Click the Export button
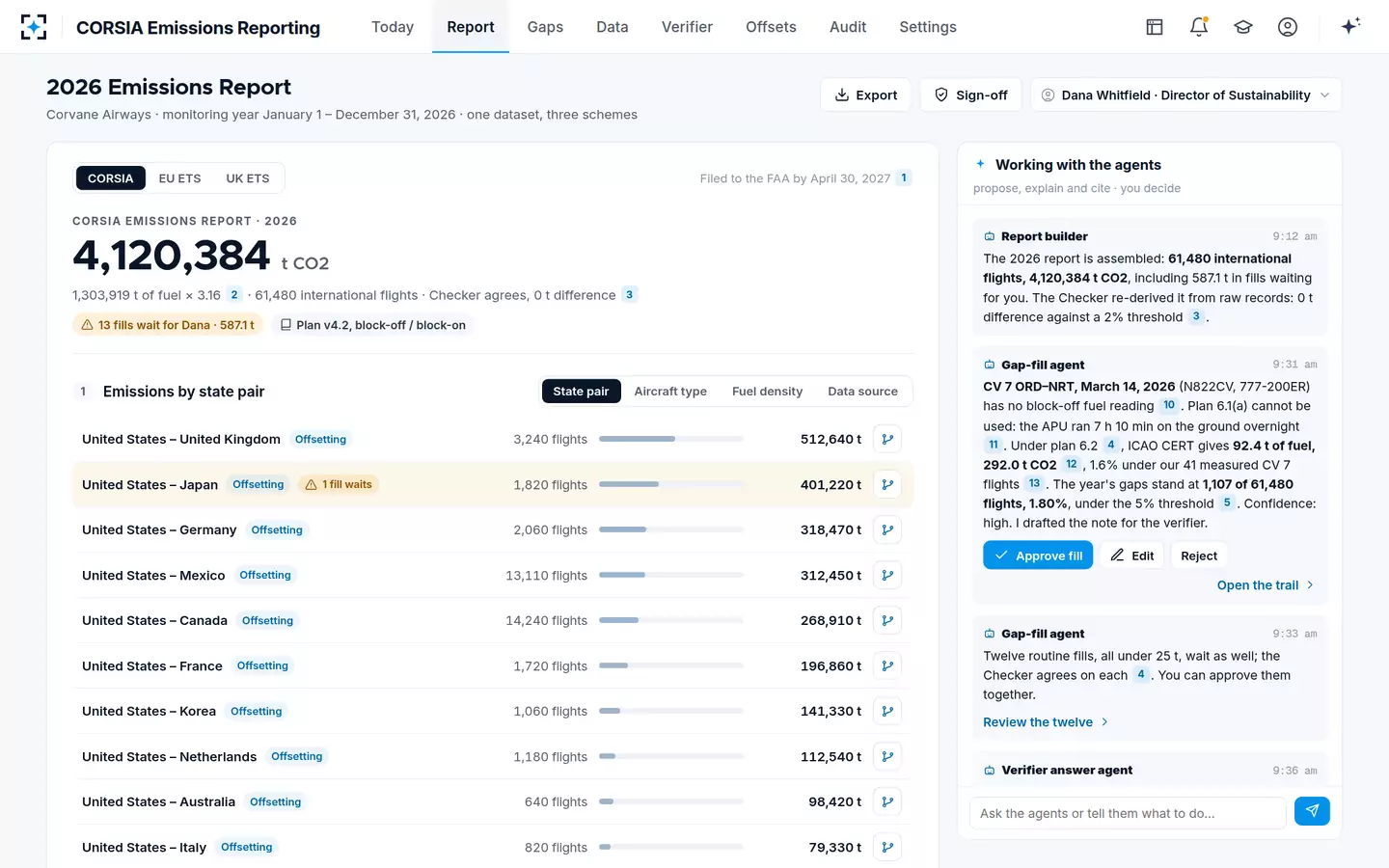The image size is (1389, 868). click(865, 95)
